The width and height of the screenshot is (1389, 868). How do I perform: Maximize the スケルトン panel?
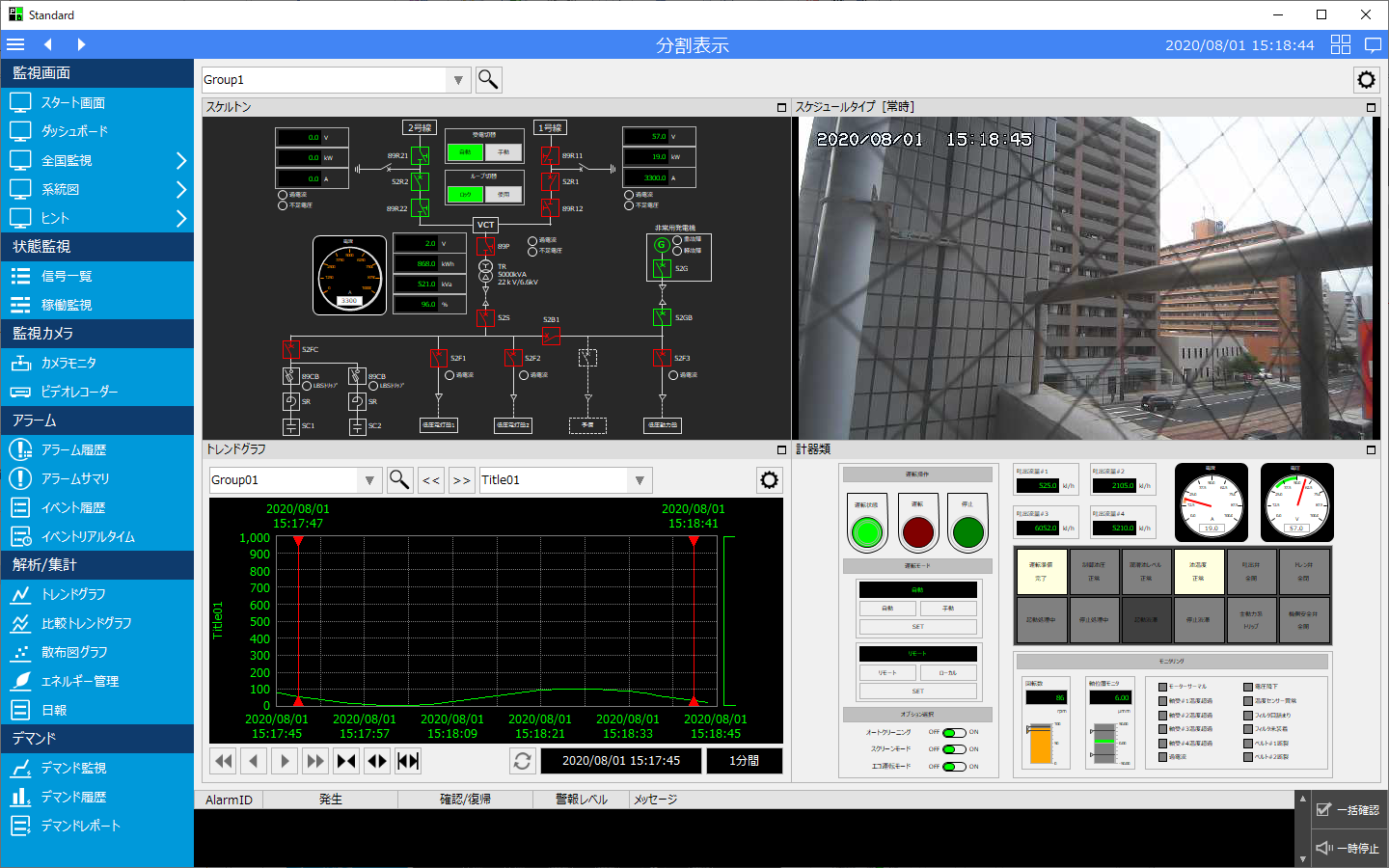click(781, 107)
